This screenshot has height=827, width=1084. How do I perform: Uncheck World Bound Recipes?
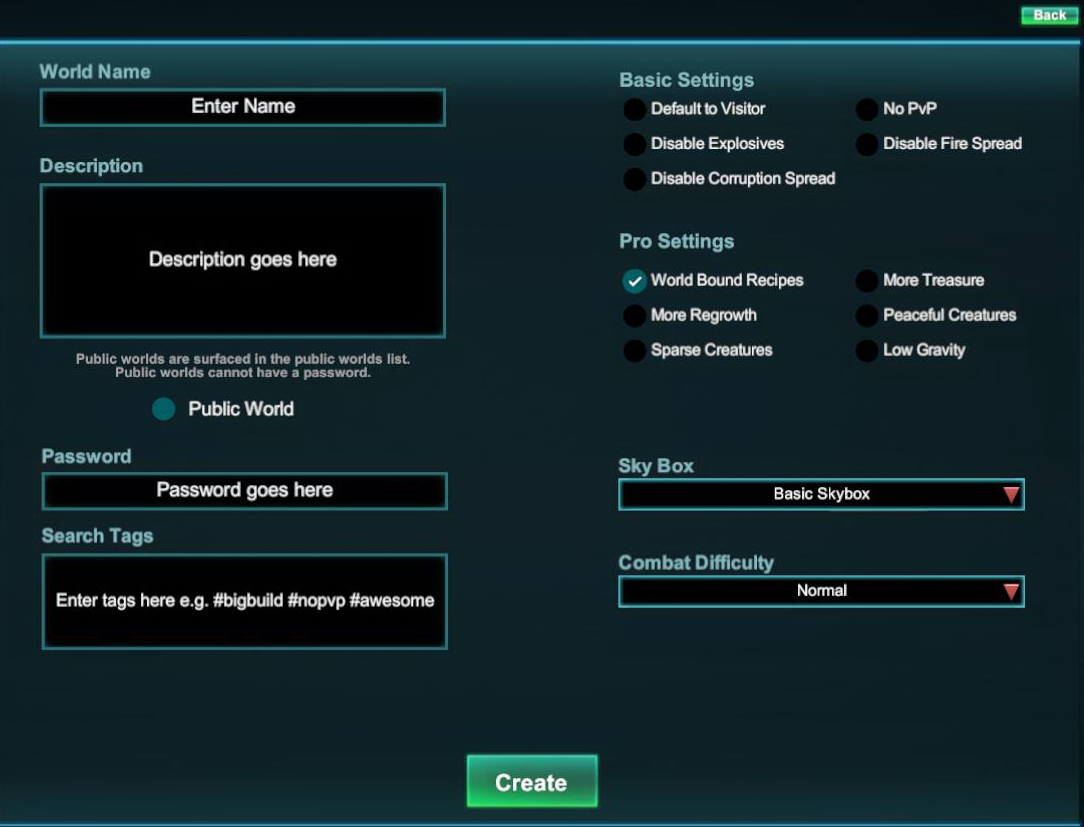click(x=635, y=281)
